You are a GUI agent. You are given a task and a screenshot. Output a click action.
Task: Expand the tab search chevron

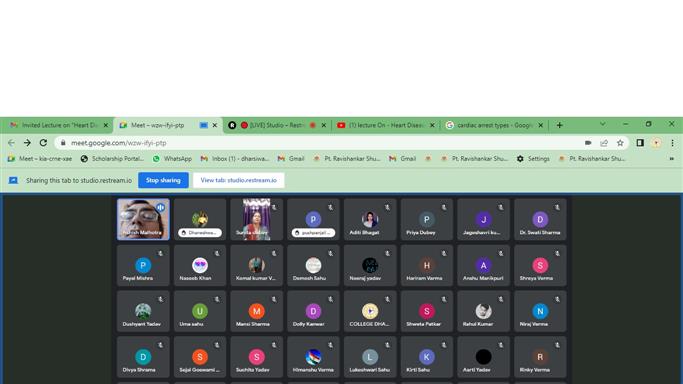click(x=602, y=125)
